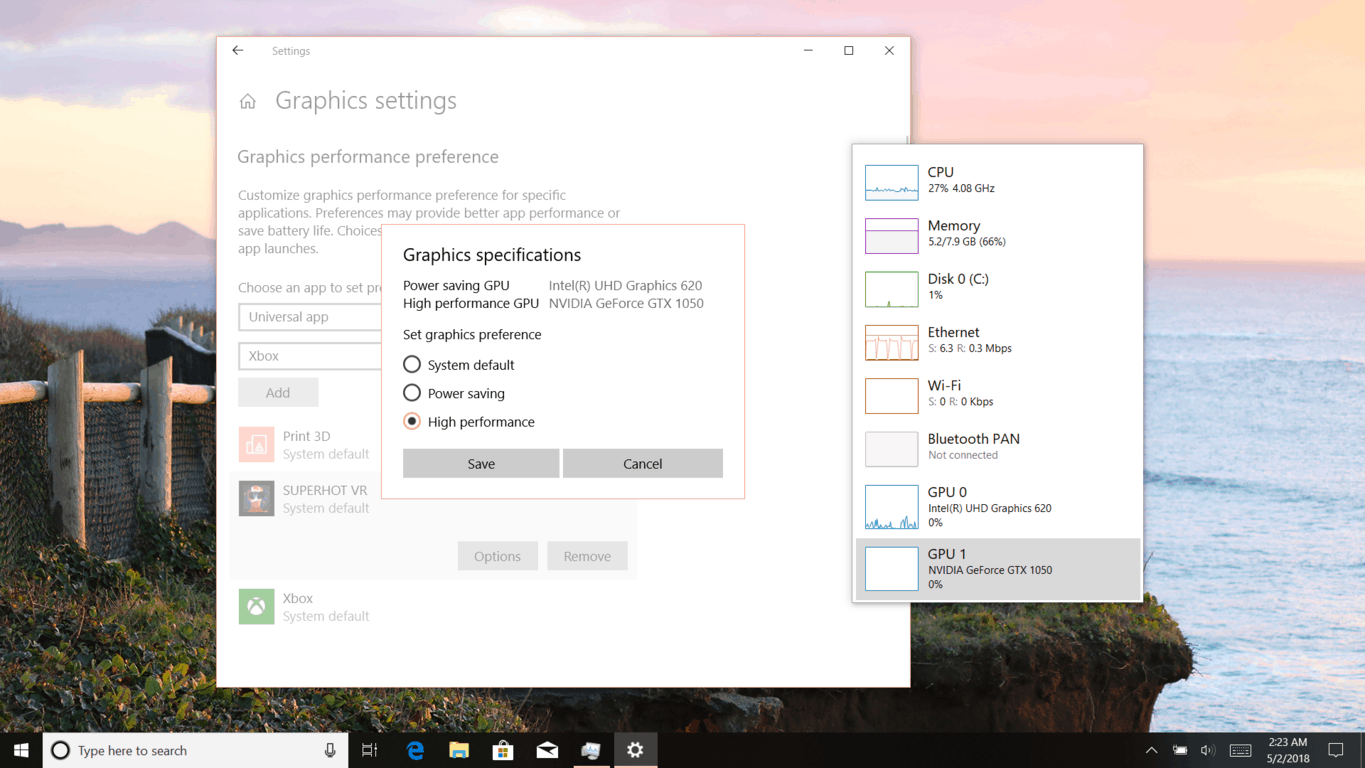The image size is (1365, 768).
Task: Click the battery status tray icon
Action: pos(1180,750)
